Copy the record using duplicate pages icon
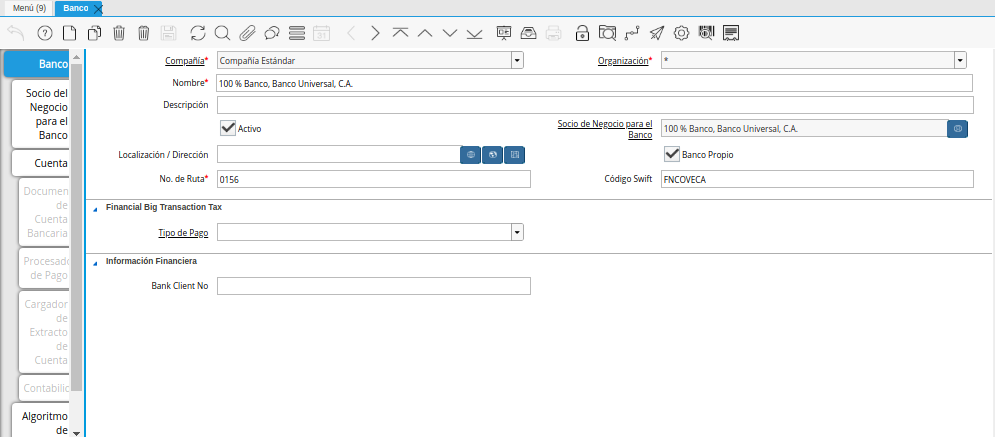Viewport: 995px width, 437px height. pyautogui.click(x=95, y=33)
